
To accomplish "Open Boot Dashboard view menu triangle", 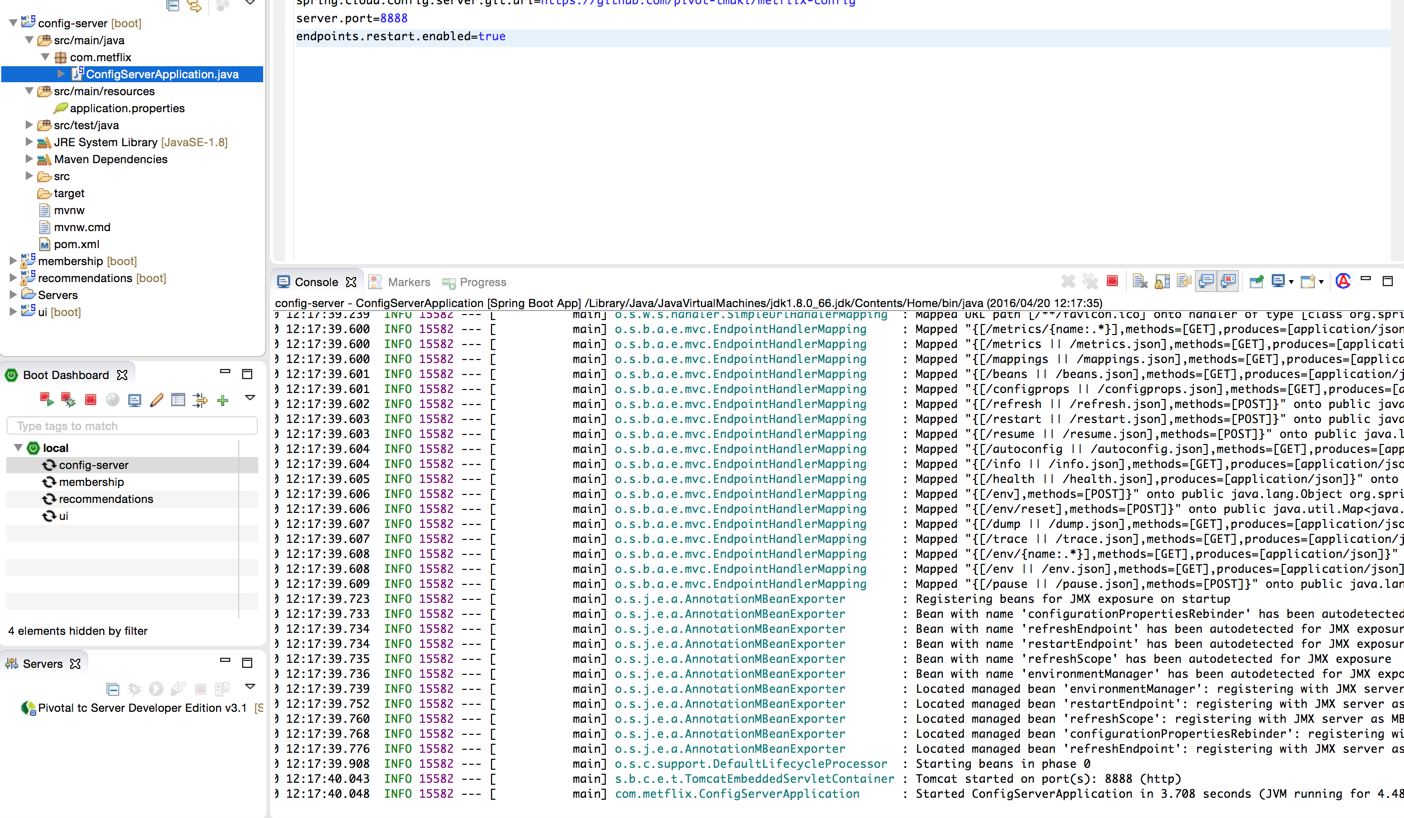I will click(250, 399).
